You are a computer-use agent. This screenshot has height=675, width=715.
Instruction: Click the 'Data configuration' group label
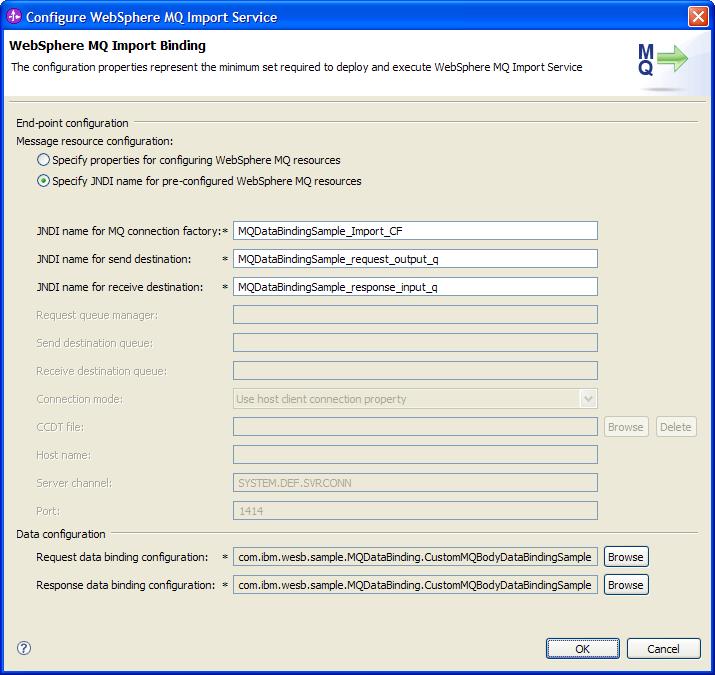(x=61, y=534)
